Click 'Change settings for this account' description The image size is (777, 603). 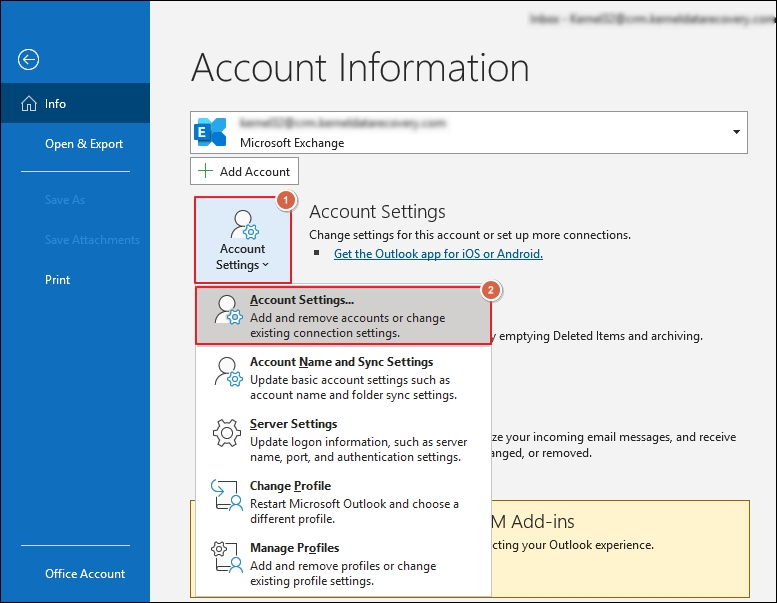coord(470,235)
